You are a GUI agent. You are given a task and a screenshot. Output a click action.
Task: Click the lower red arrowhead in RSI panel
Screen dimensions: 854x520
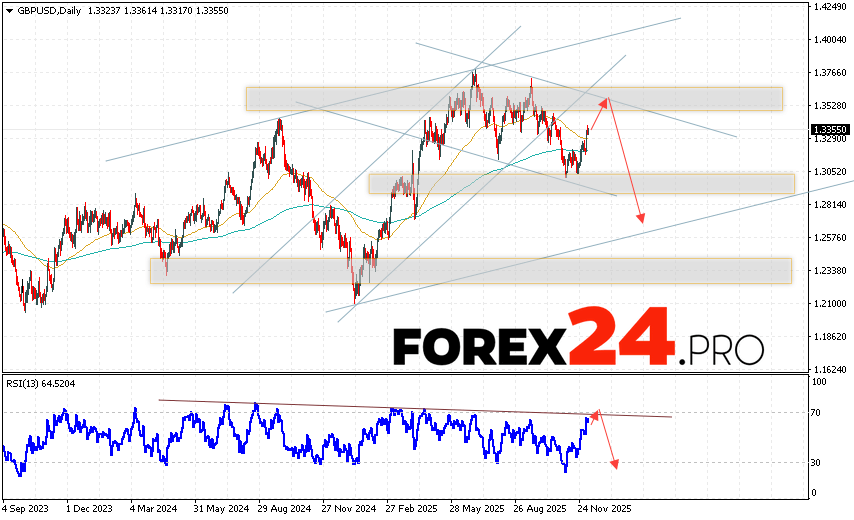(615, 463)
